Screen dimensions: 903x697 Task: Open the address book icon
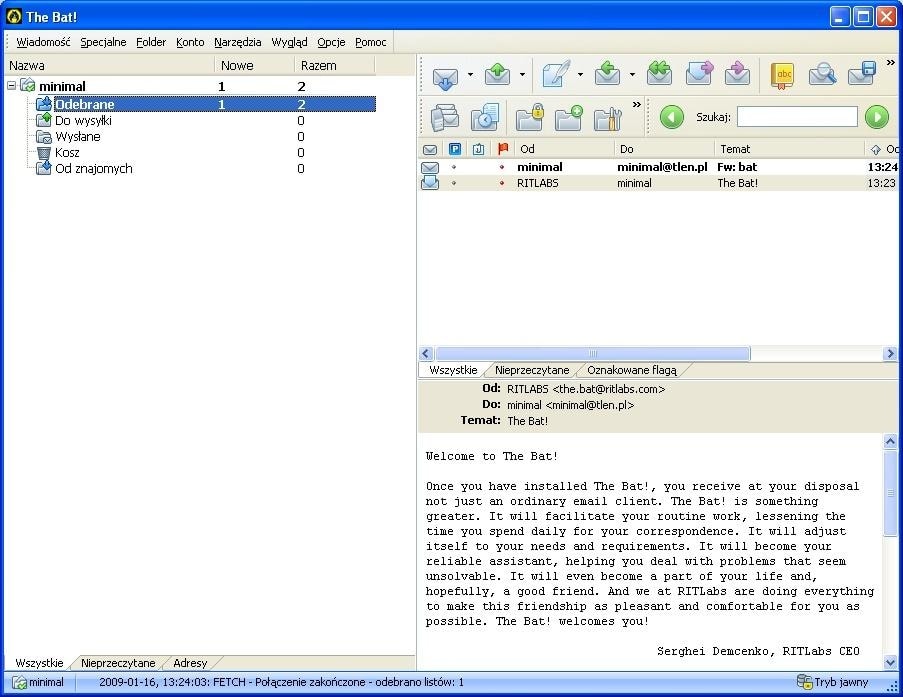(x=783, y=75)
